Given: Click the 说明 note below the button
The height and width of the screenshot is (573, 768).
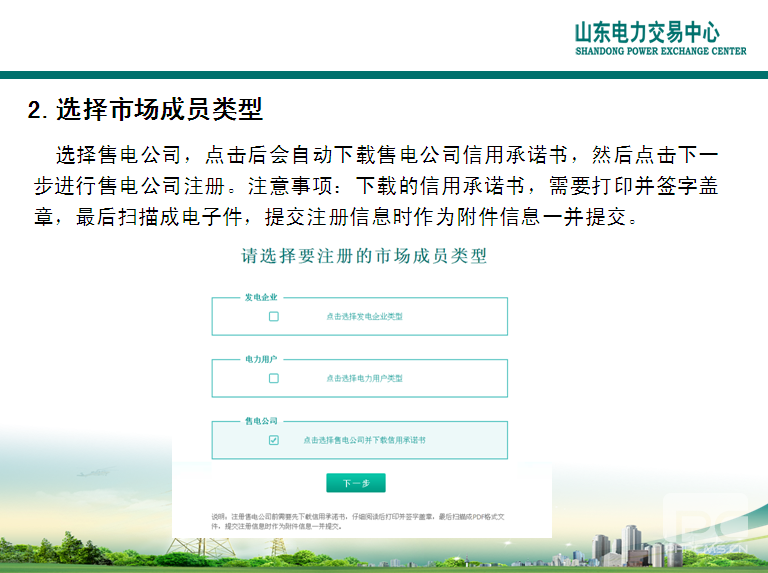Looking at the screenshot, I should click(358, 521).
